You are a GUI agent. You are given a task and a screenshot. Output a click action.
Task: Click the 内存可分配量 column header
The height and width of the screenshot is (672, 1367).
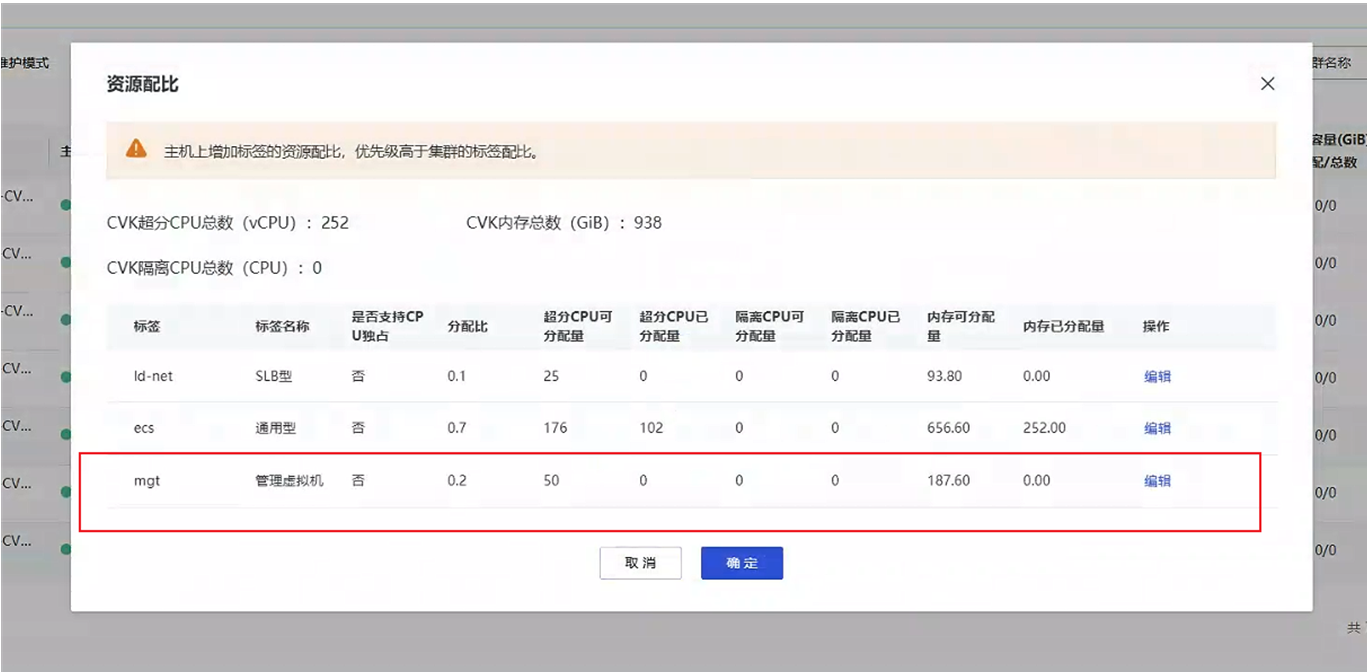[x=961, y=327]
